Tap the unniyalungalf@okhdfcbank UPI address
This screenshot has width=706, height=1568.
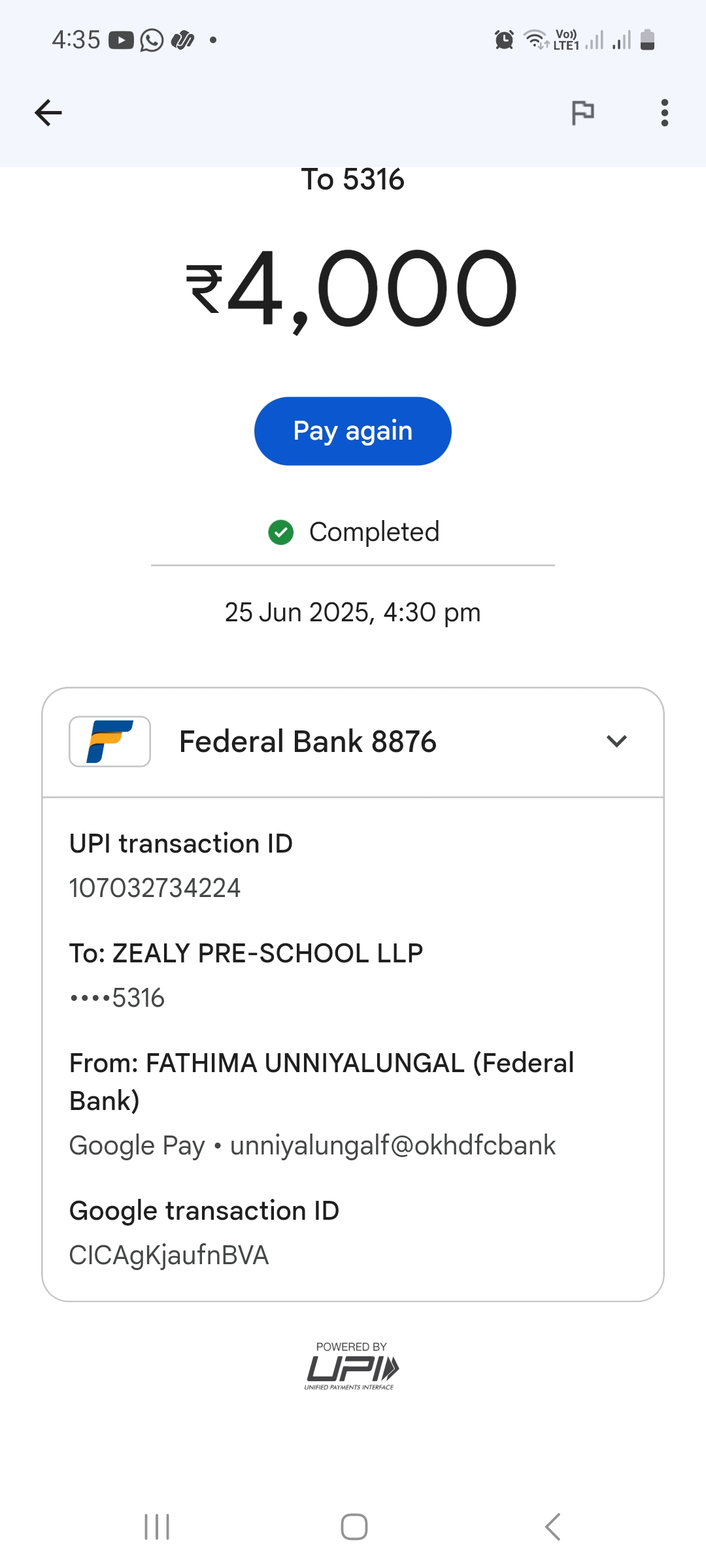coord(392,1145)
